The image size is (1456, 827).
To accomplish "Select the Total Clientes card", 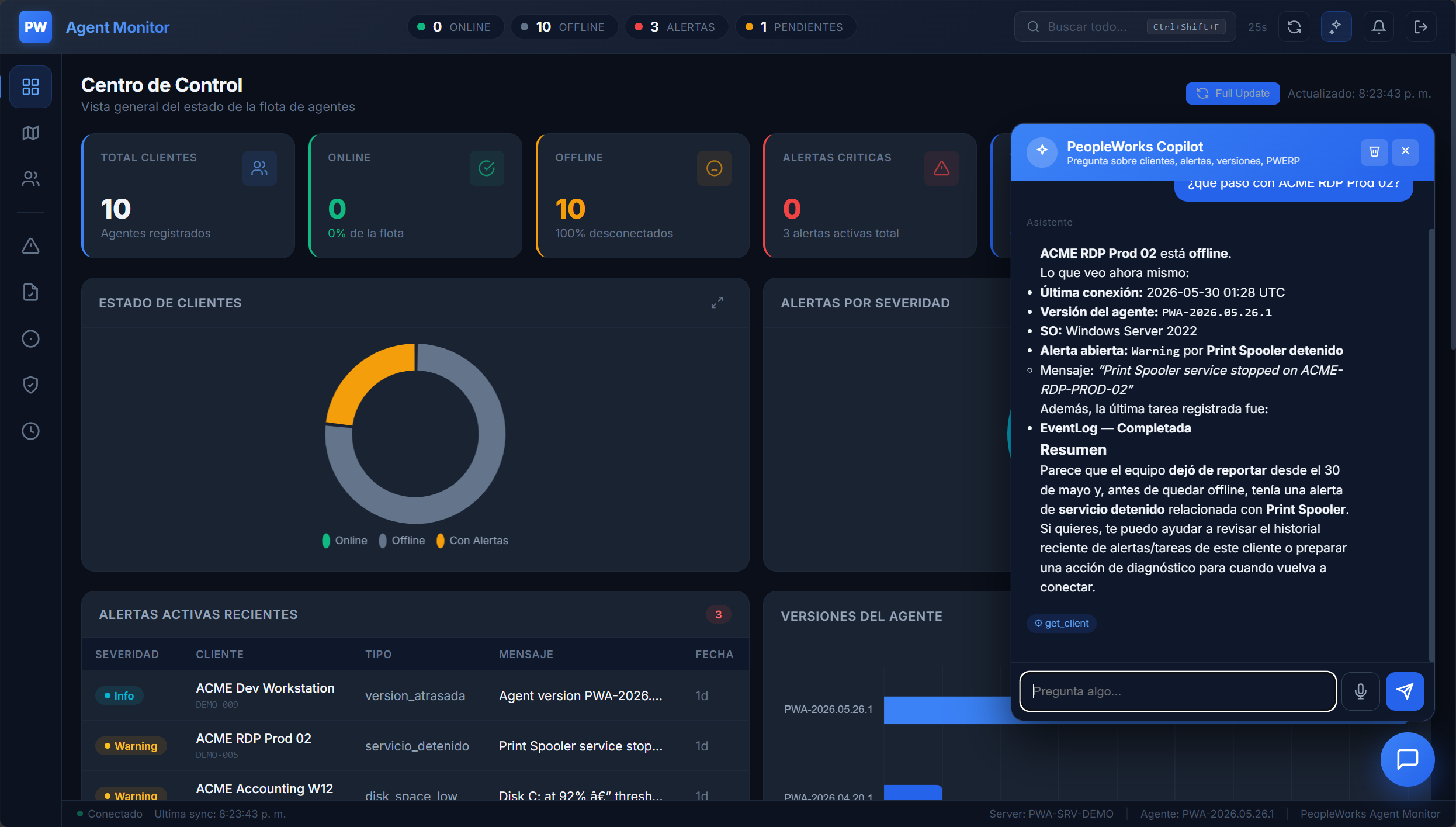I will coord(188,196).
